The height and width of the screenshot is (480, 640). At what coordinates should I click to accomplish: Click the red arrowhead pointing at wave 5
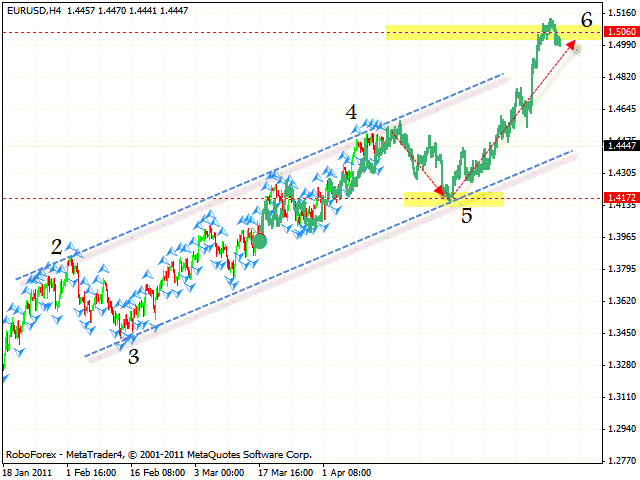[x=443, y=193]
